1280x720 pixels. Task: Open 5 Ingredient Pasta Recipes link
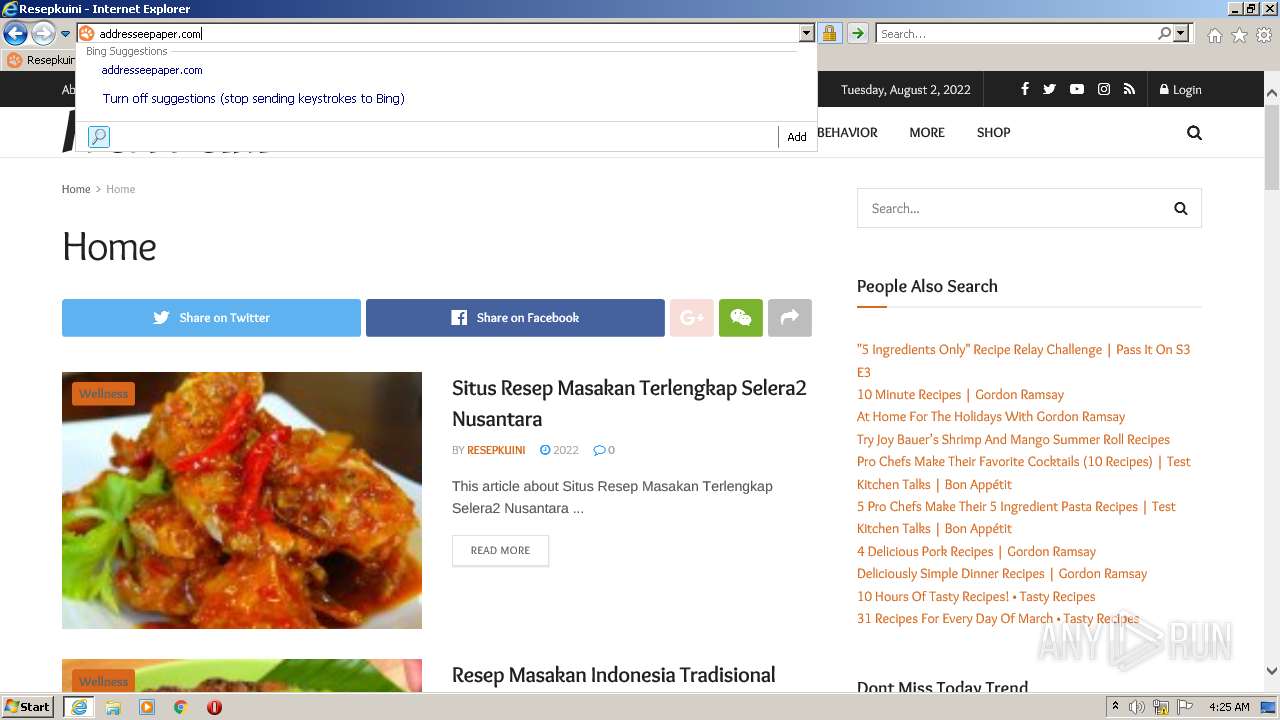[1016, 517]
